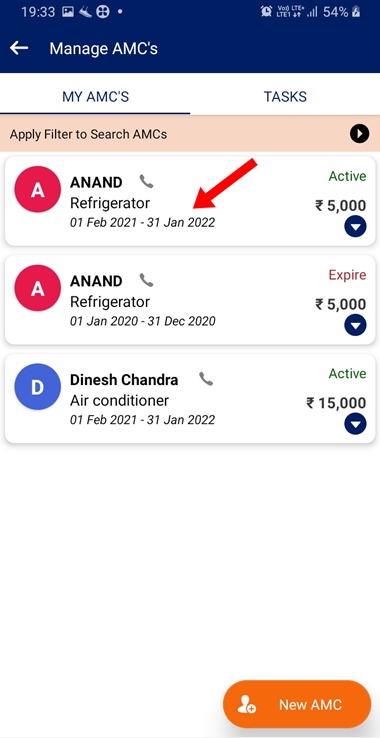Tap the blue D avatar for Dinesh Chandra
Viewport: 380px width, 738px height.
[38, 386]
